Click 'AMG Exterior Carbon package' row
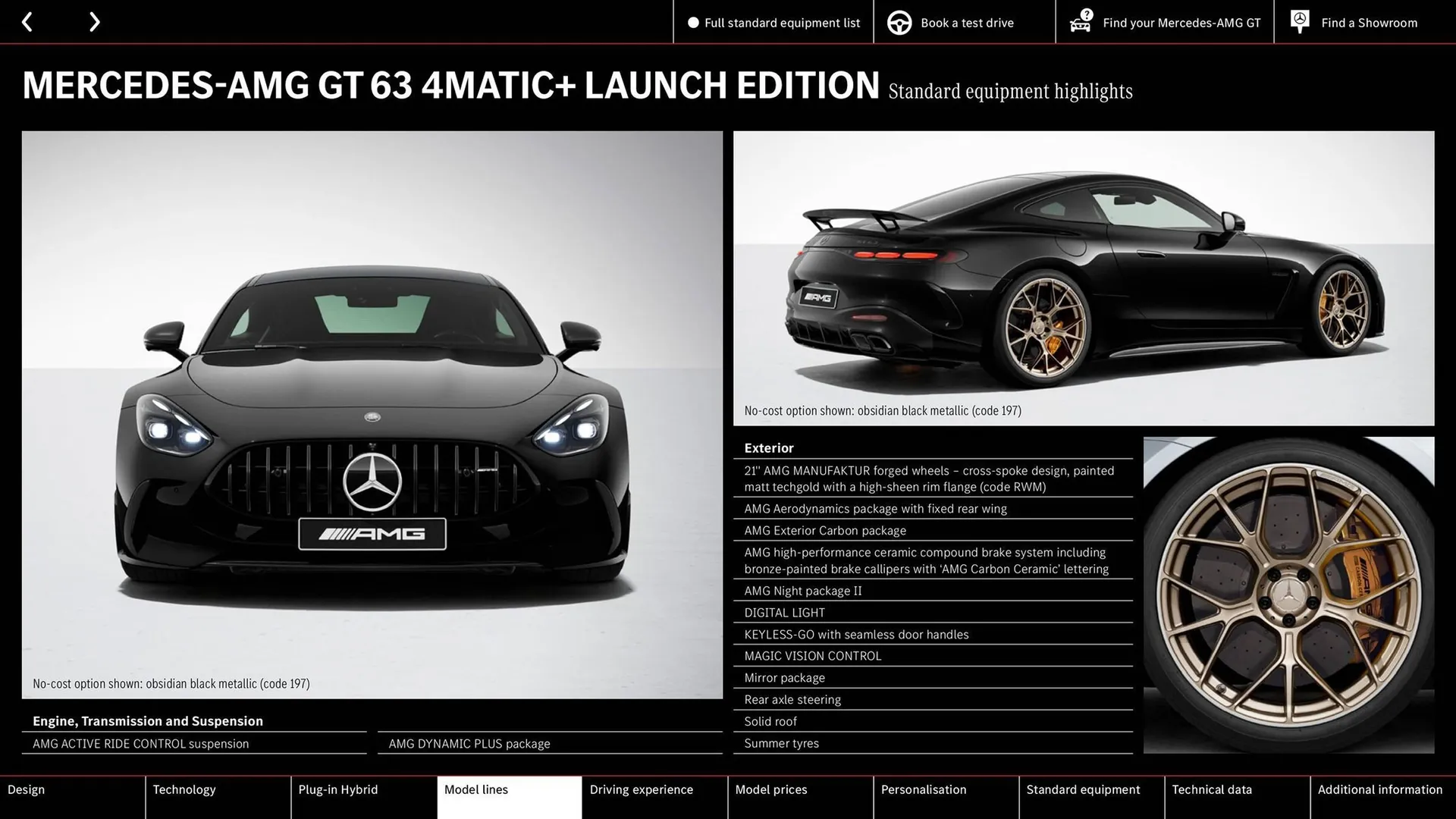This screenshot has height=819, width=1456. point(933,531)
